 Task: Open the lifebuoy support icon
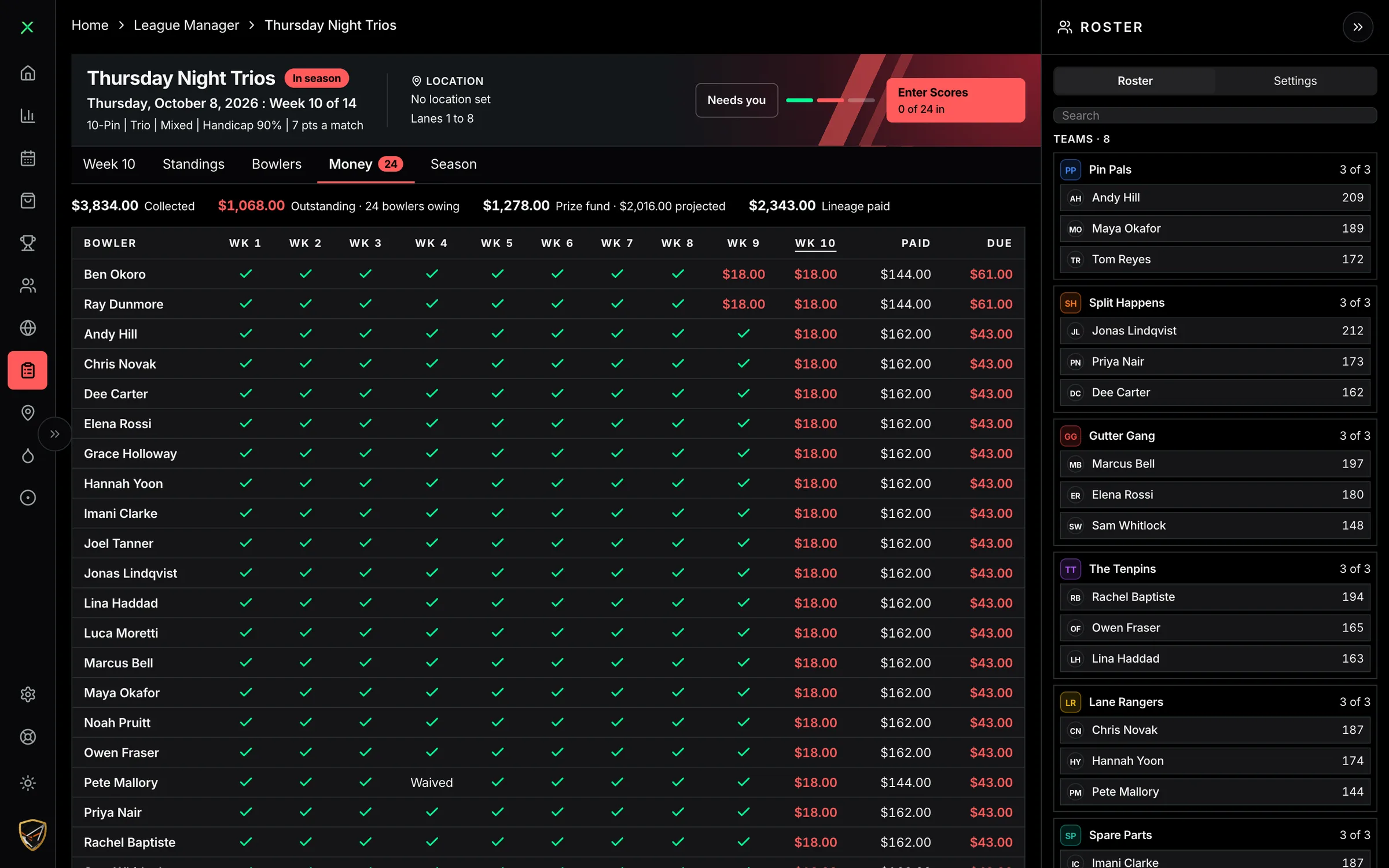(28, 737)
